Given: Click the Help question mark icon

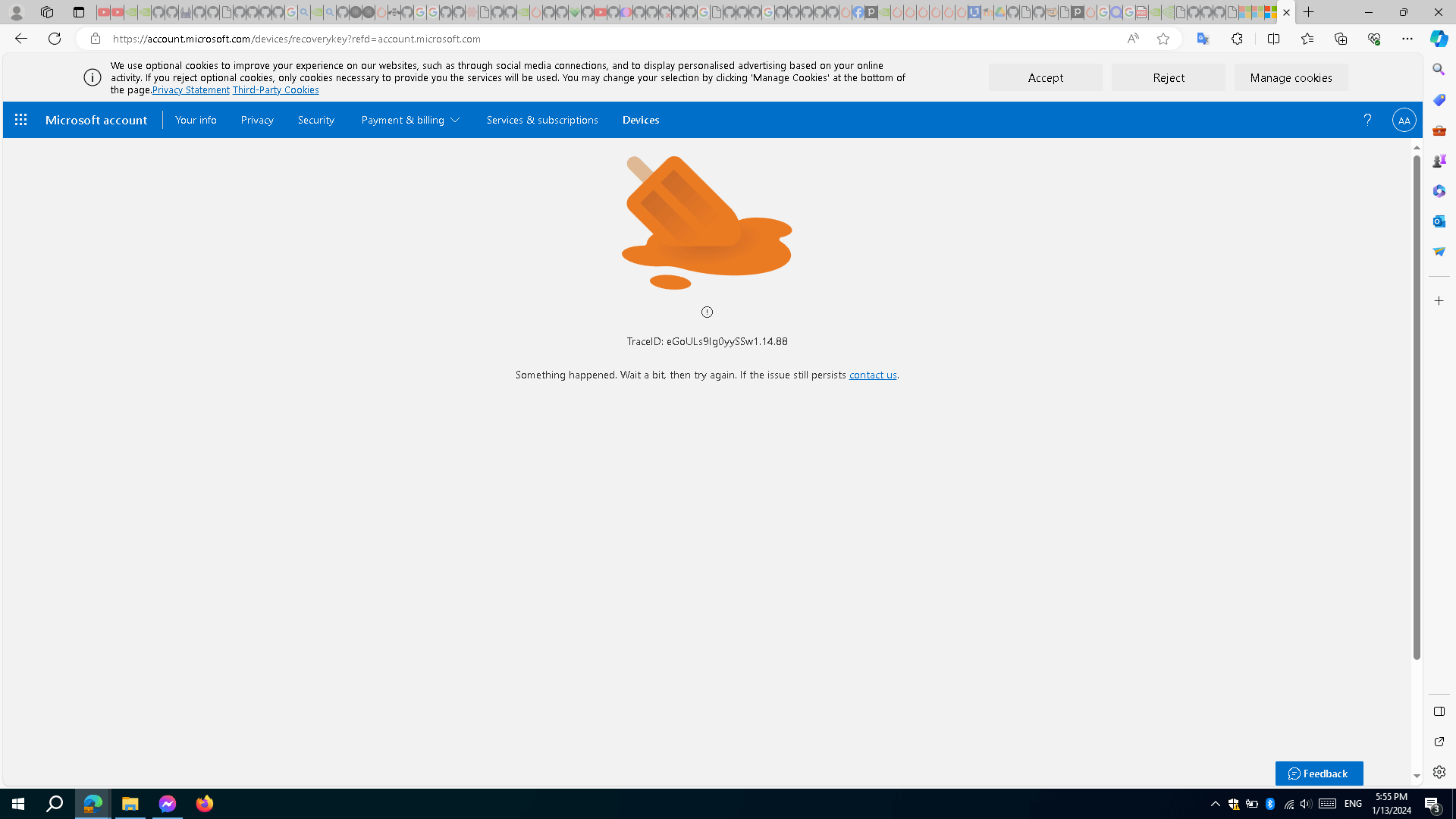Looking at the screenshot, I should pos(1367,120).
